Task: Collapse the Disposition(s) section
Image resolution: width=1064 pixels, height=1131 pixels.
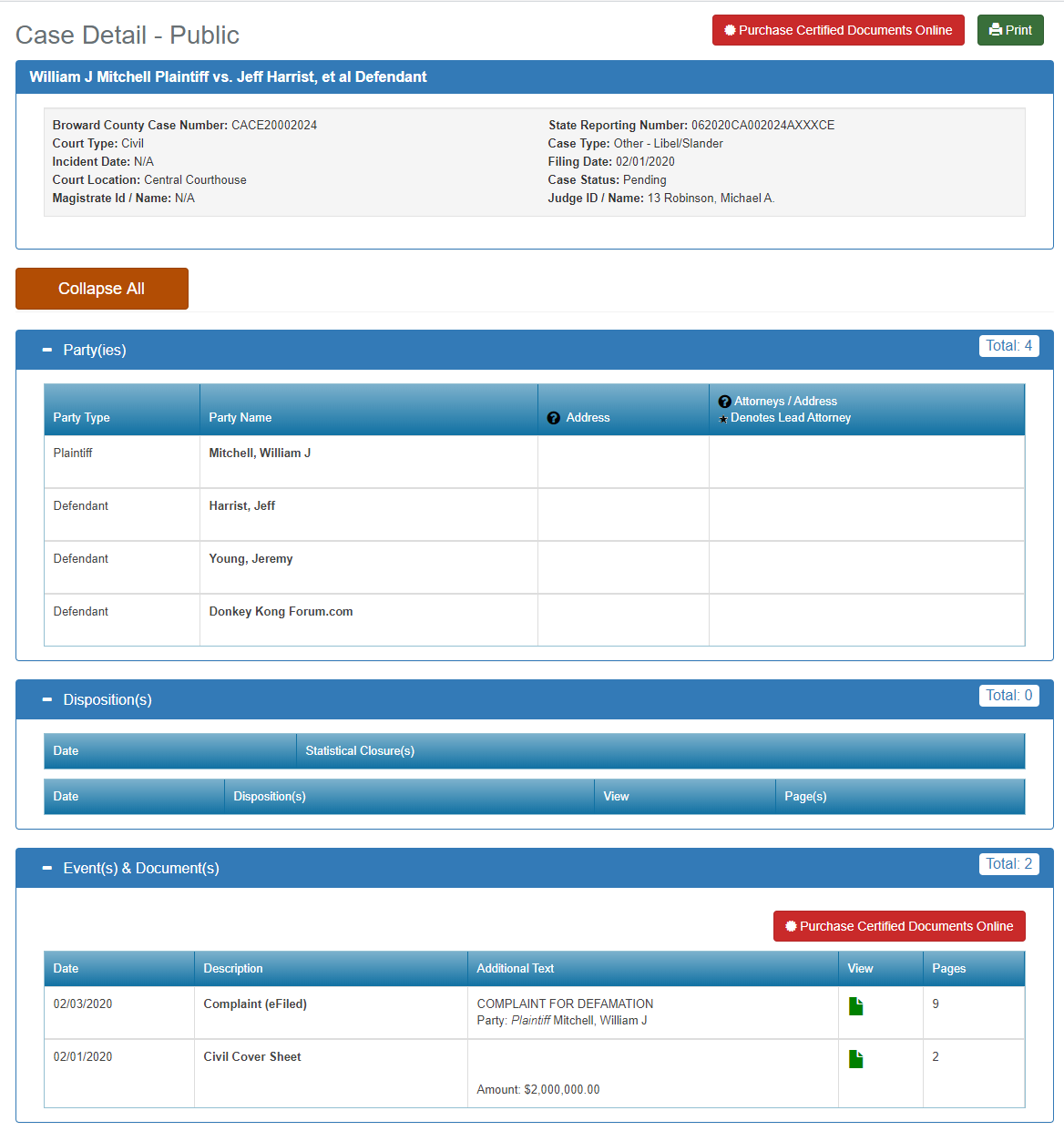Action: pyautogui.click(x=47, y=699)
